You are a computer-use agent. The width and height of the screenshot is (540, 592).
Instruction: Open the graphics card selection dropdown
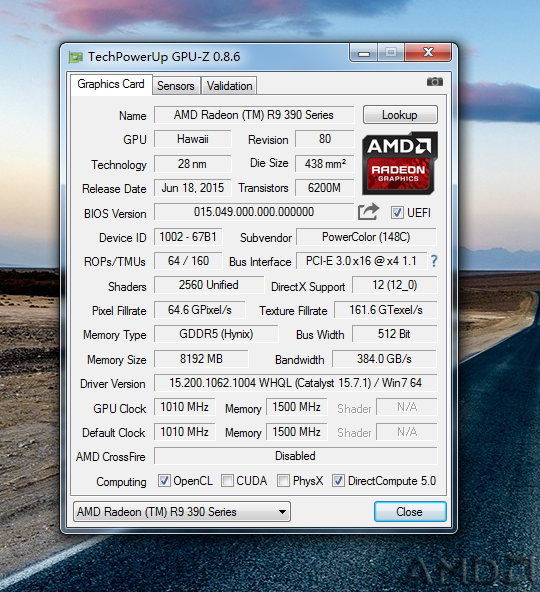(182, 512)
